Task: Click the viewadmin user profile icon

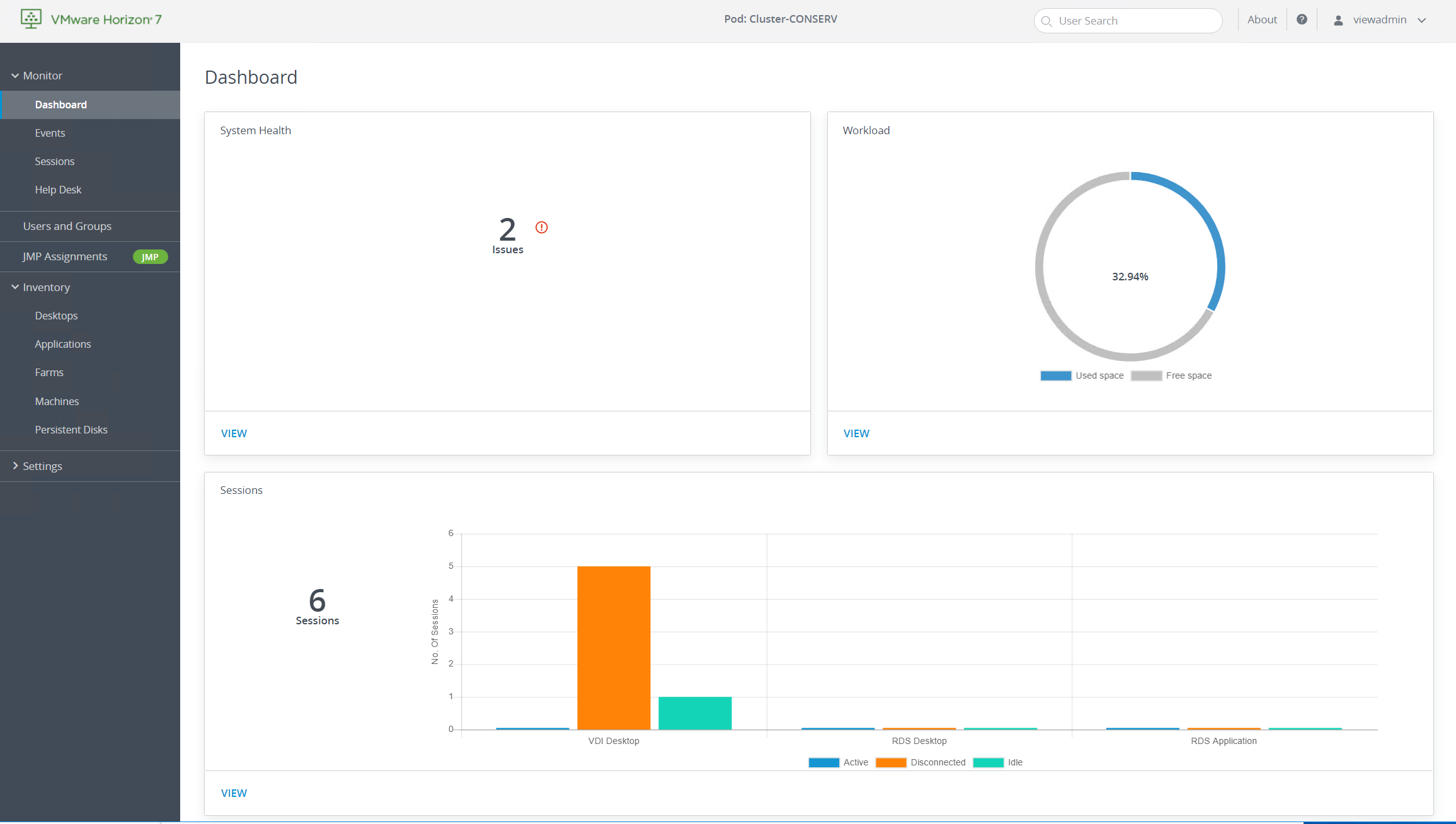Action: pos(1338,20)
